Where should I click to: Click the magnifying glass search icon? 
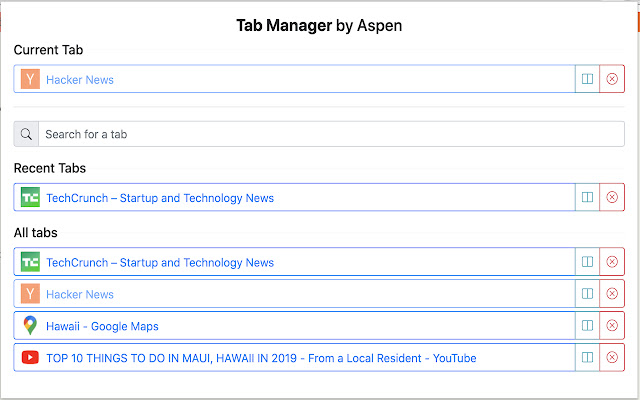pos(26,134)
